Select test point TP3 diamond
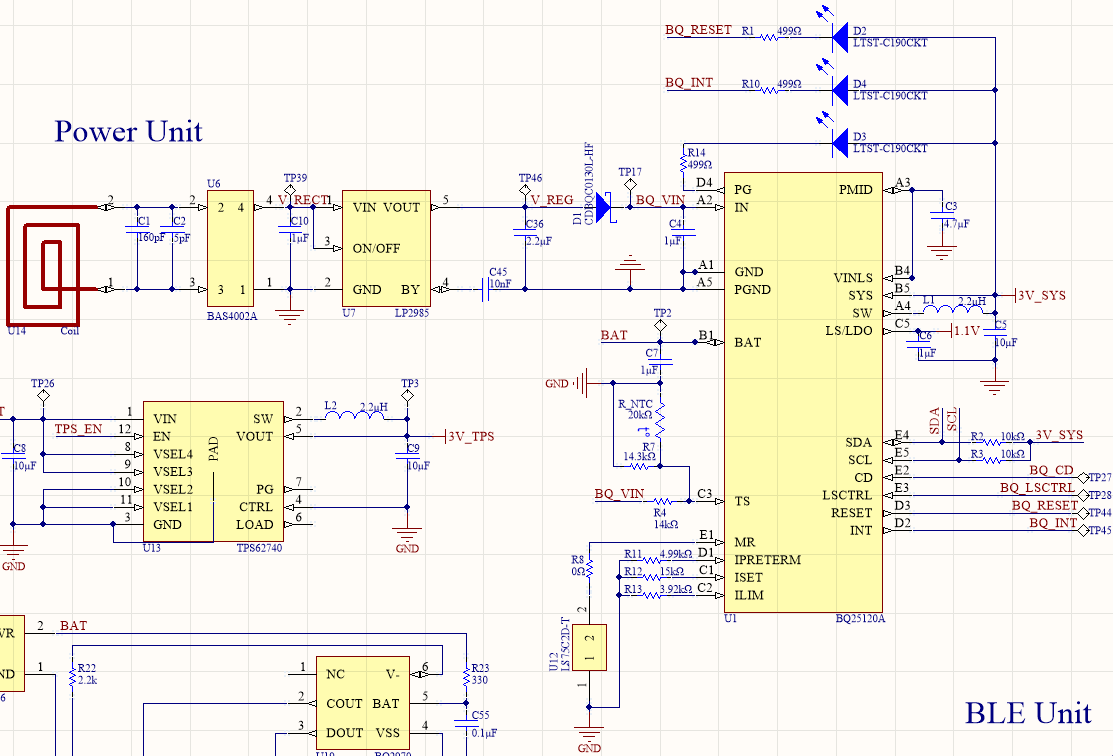1113x756 pixels. point(407,396)
